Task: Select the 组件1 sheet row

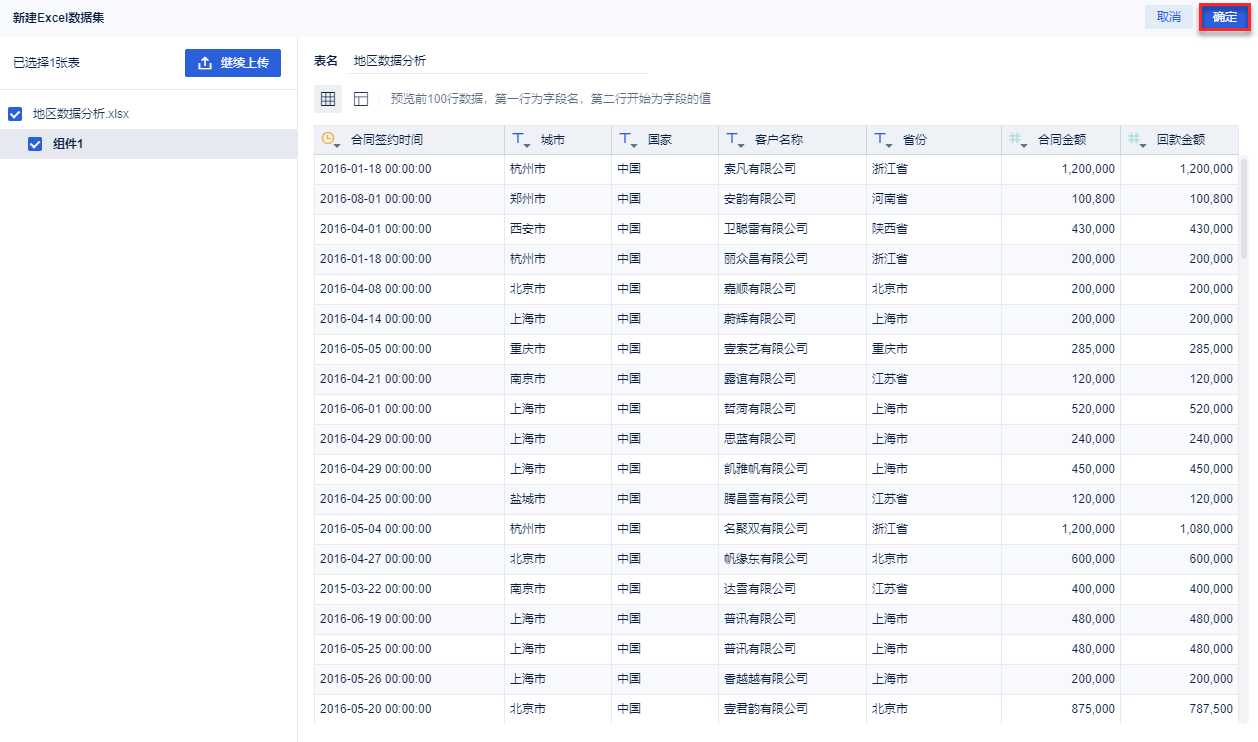Action: [148, 144]
